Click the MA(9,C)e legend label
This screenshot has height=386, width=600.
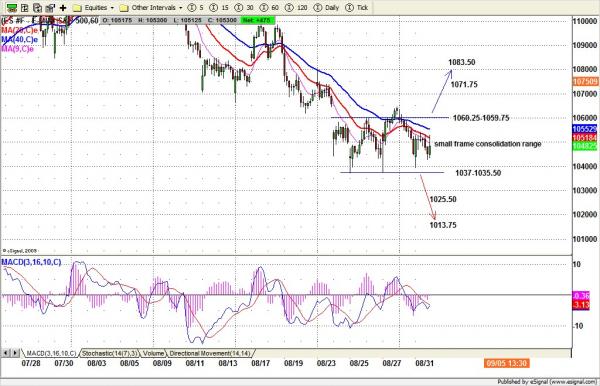pyautogui.click(x=18, y=49)
